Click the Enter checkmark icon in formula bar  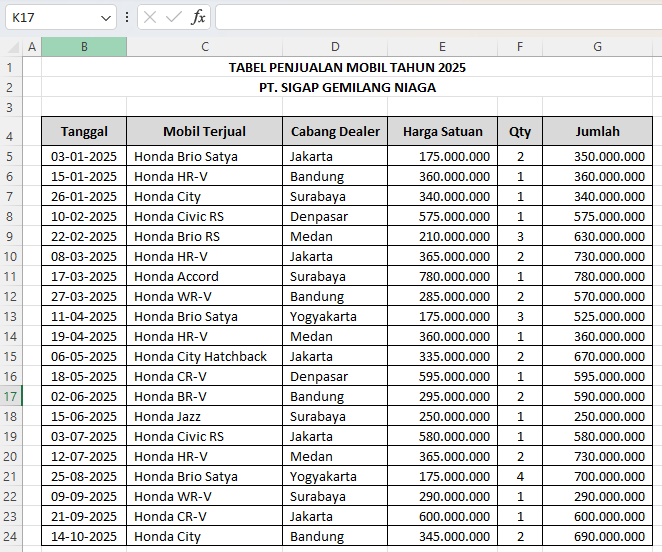[174, 17]
